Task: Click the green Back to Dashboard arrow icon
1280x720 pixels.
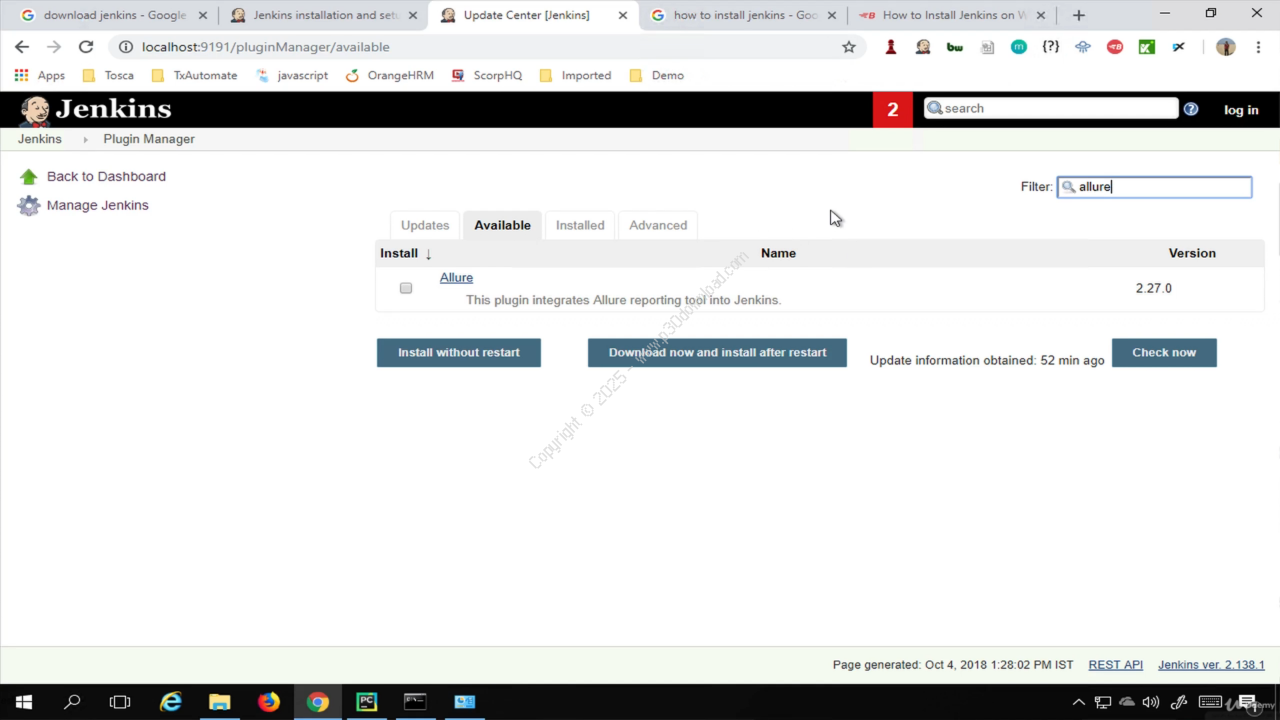Action: pos(29,177)
